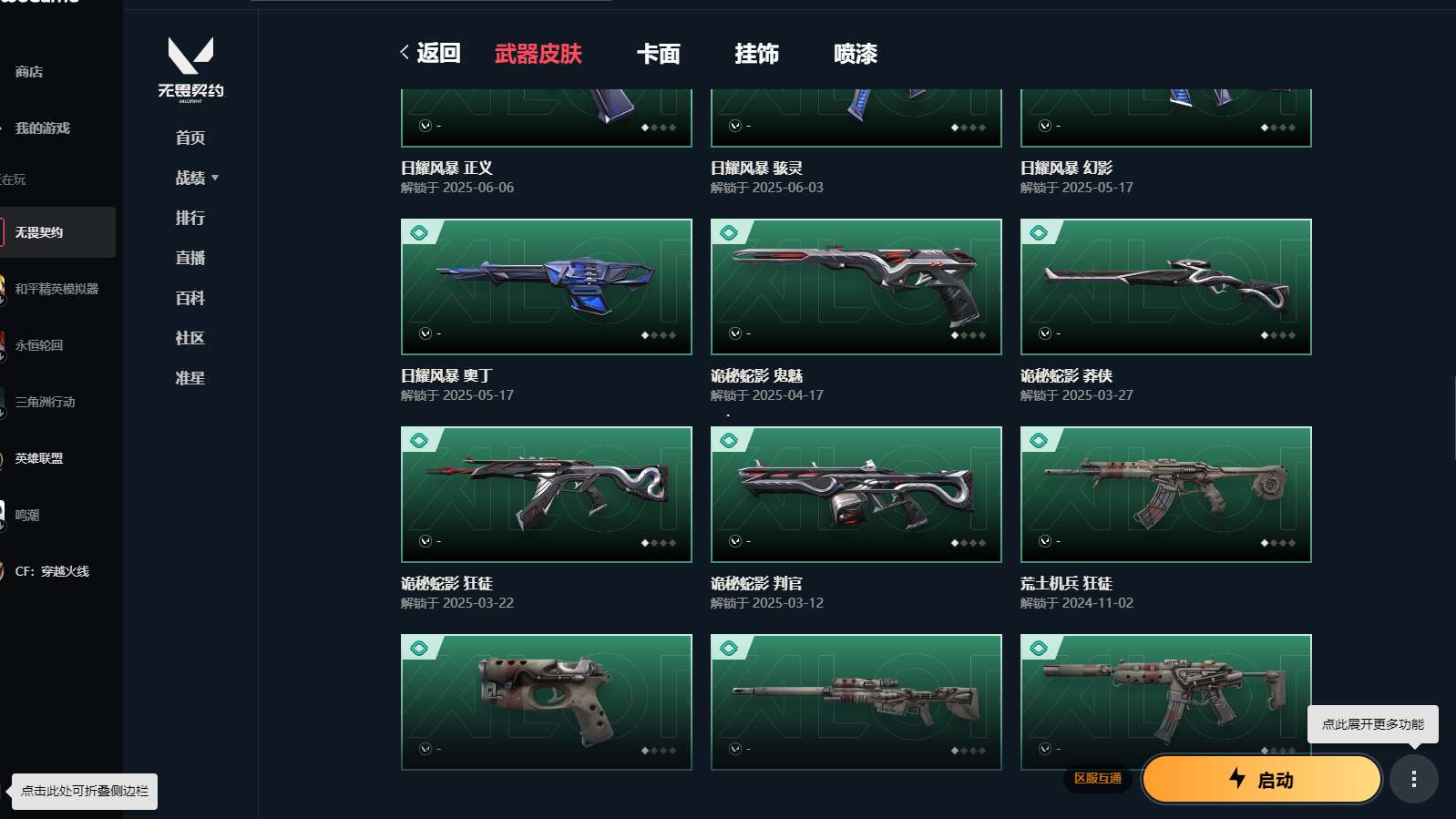Click the teal badge icon on 日耀风暴 奥丁 card
This screenshot has width=1456, height=819.
(419, 233)
